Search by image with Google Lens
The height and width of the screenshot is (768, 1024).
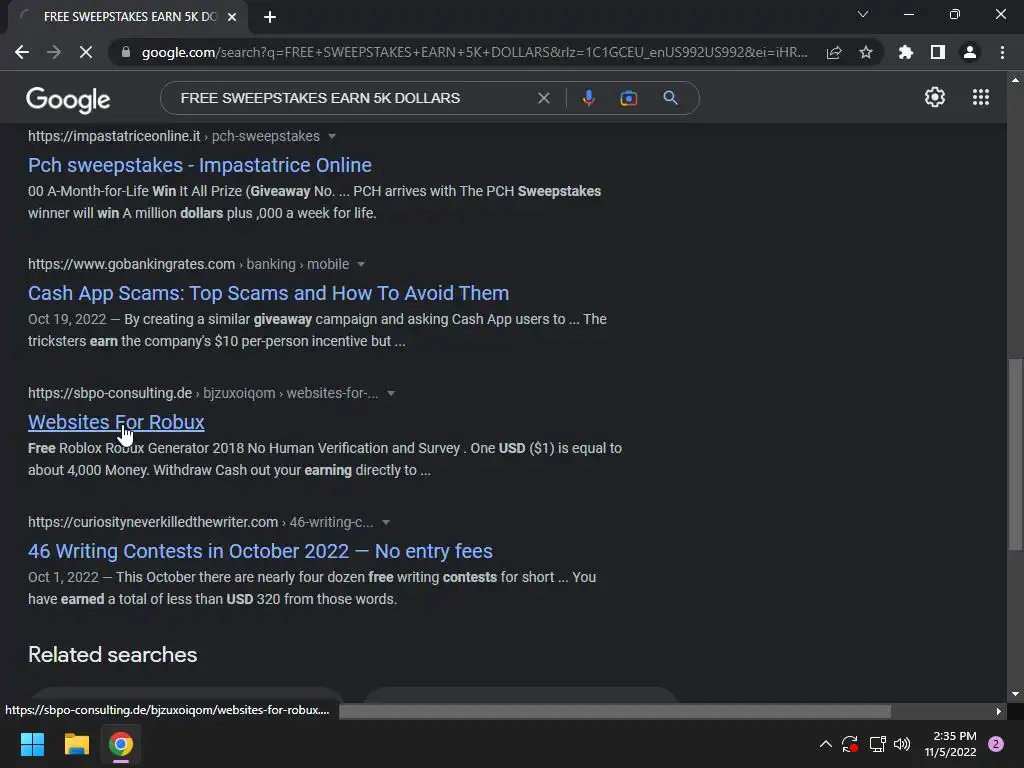click(628, 98)
